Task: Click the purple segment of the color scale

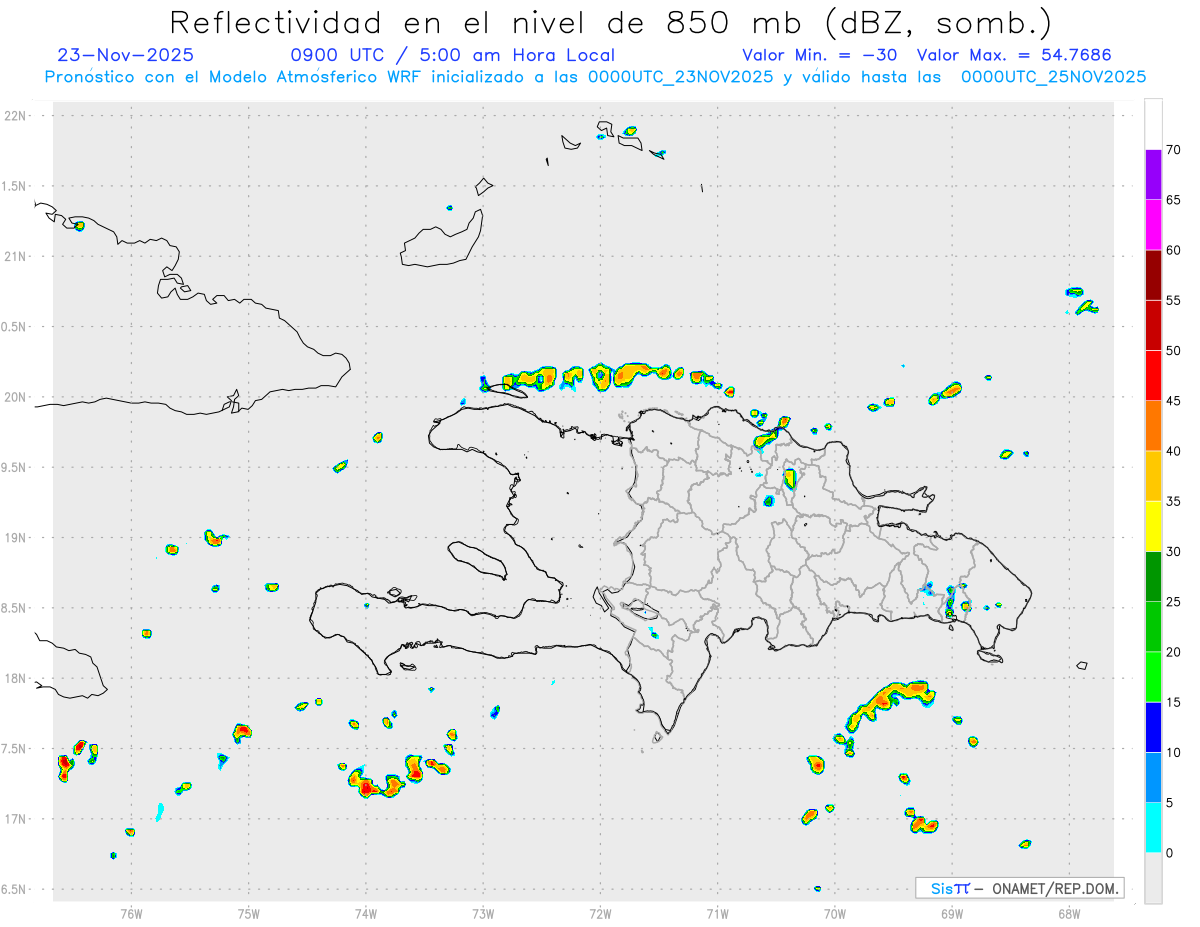Action: tap(1153, 175)
